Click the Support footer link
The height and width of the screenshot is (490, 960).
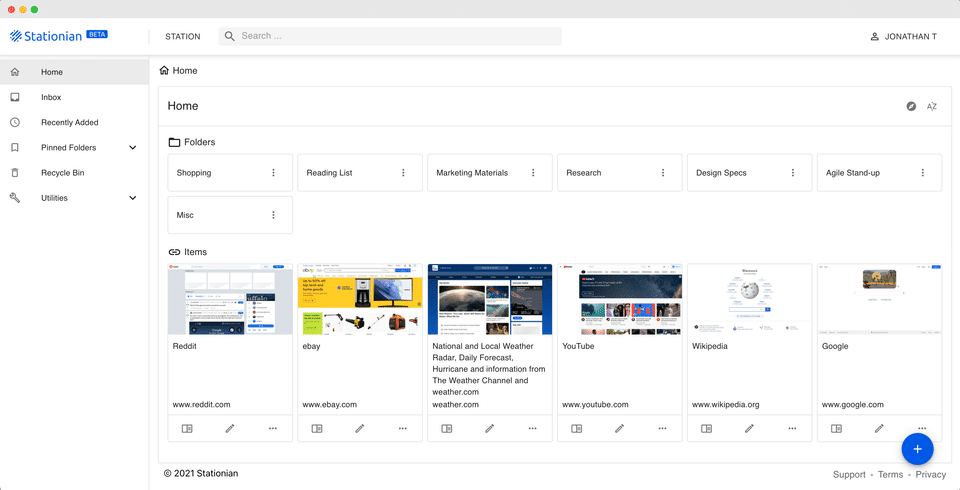849,474
